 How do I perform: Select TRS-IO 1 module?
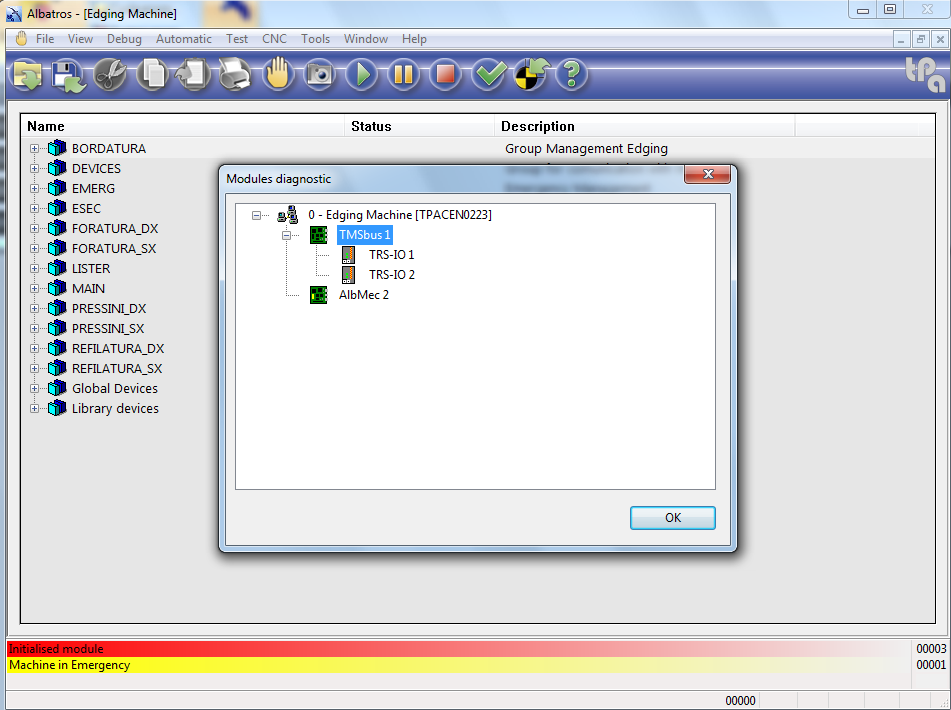coord(392,255)
